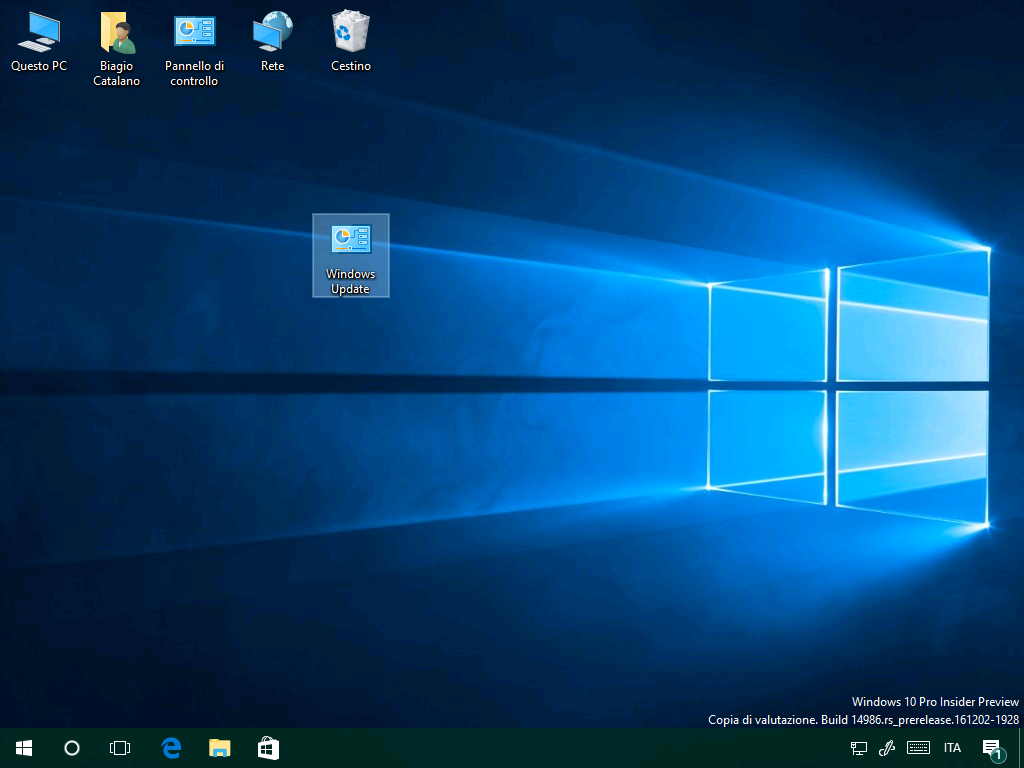
Task: Launch Microsoft Edge from the taskbar
Action: [171, 748]
